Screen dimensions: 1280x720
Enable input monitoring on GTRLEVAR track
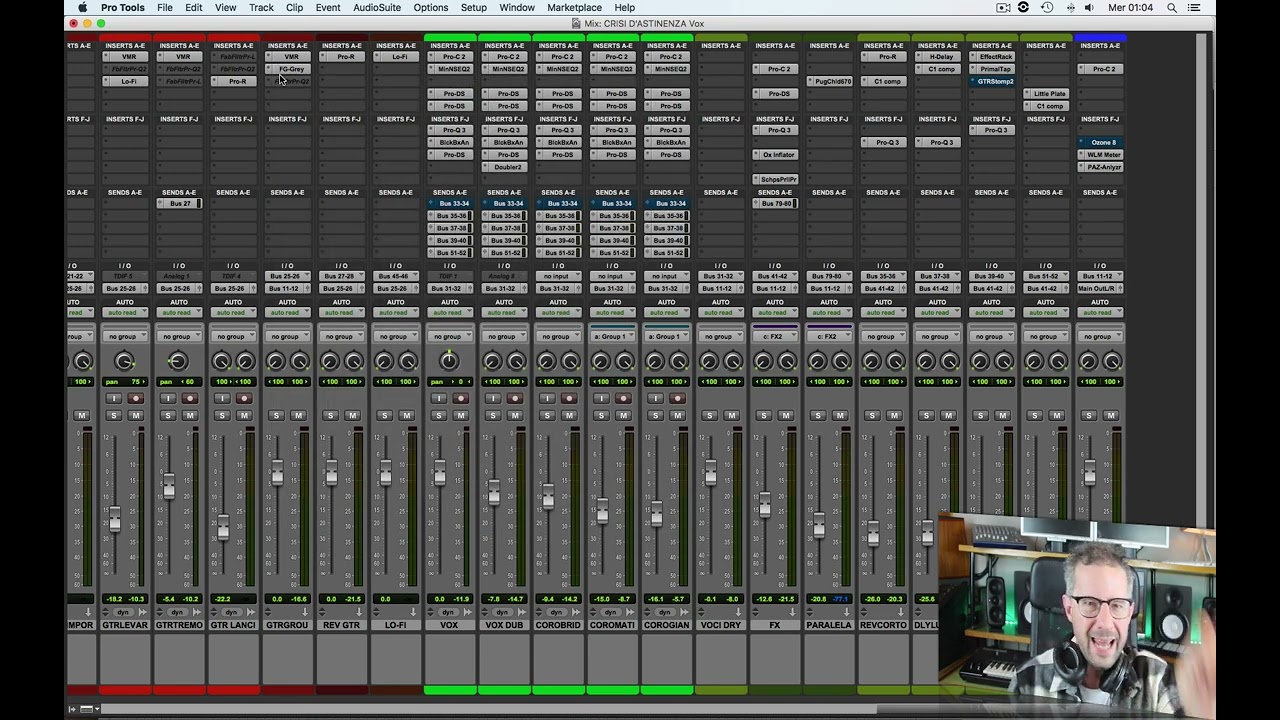coord(113,399)
